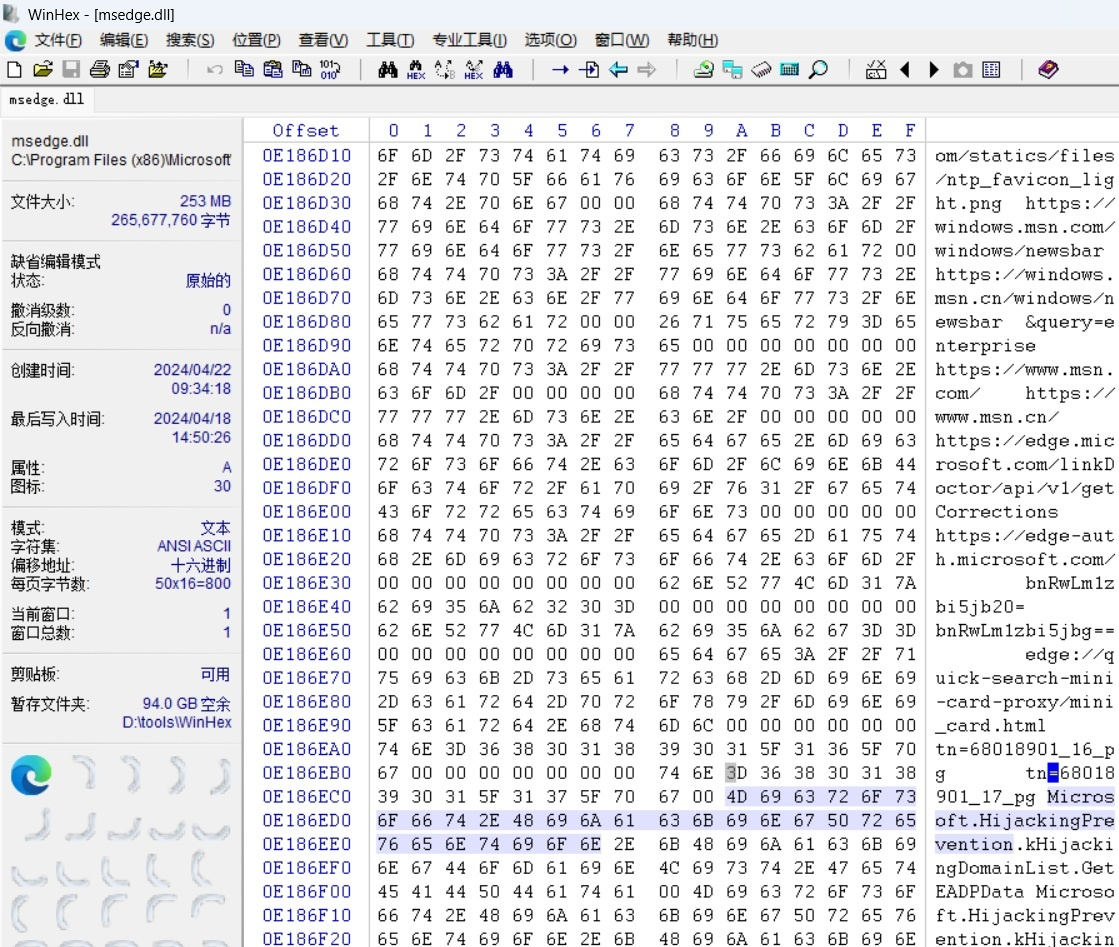Click the 253 MB file size value
Image resolution: width=1119 pixels, height=947 pixels.
click(206, 201)
